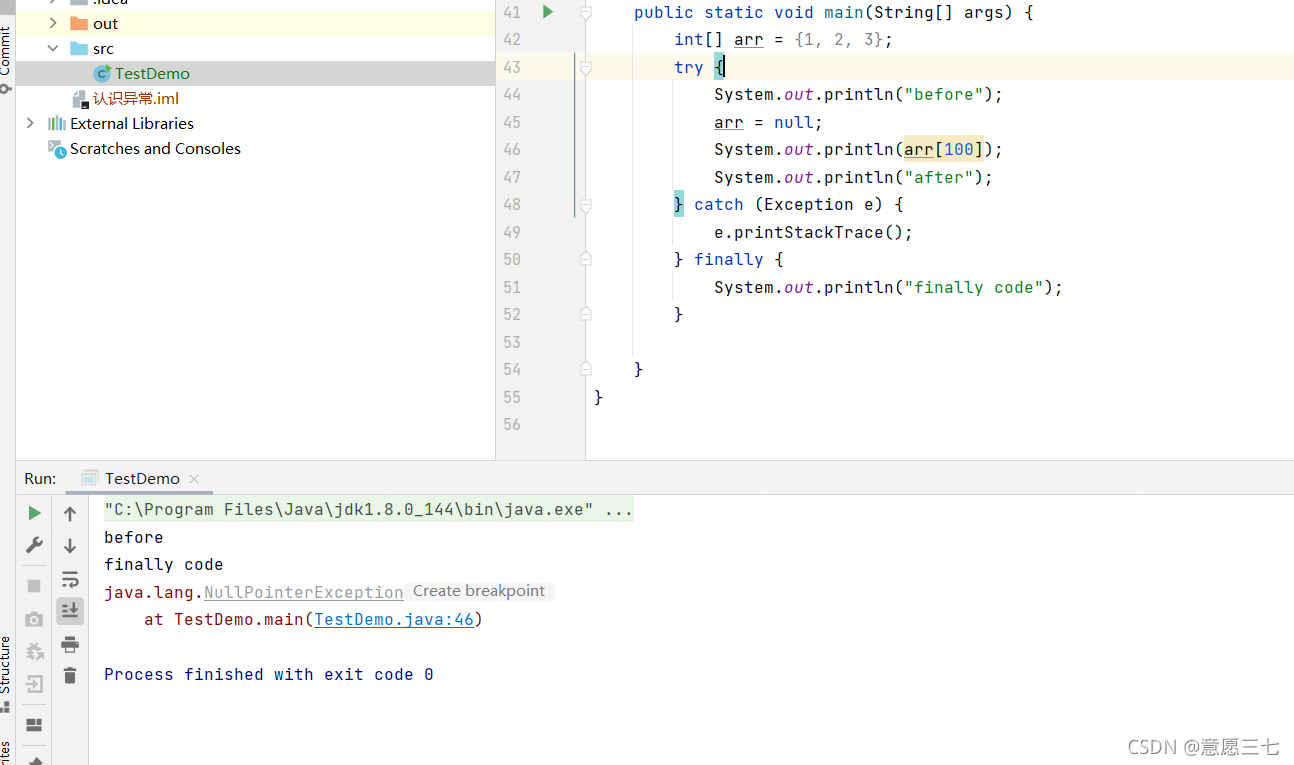The image size is (1294, 765).
Task: Click line number 46 in the gutter
Action: point(512,149)
